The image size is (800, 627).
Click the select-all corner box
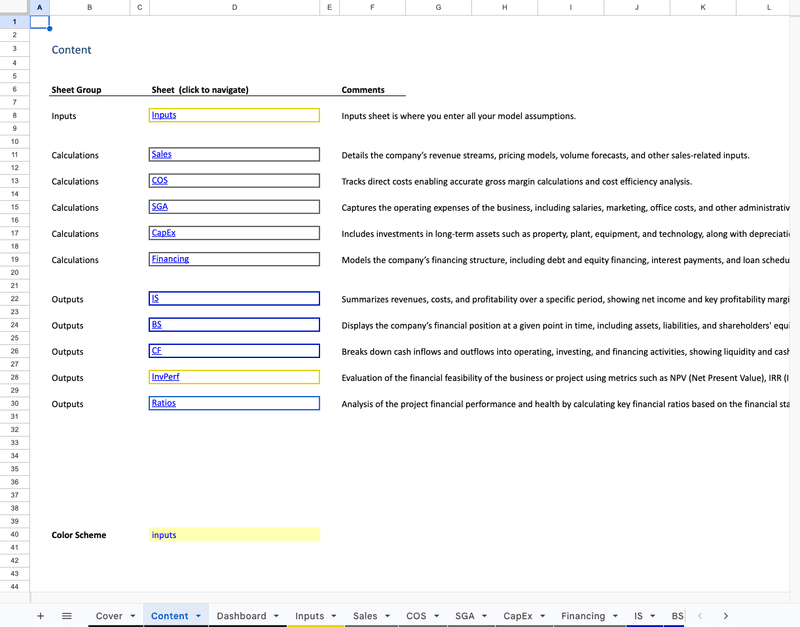coord(15,7)
